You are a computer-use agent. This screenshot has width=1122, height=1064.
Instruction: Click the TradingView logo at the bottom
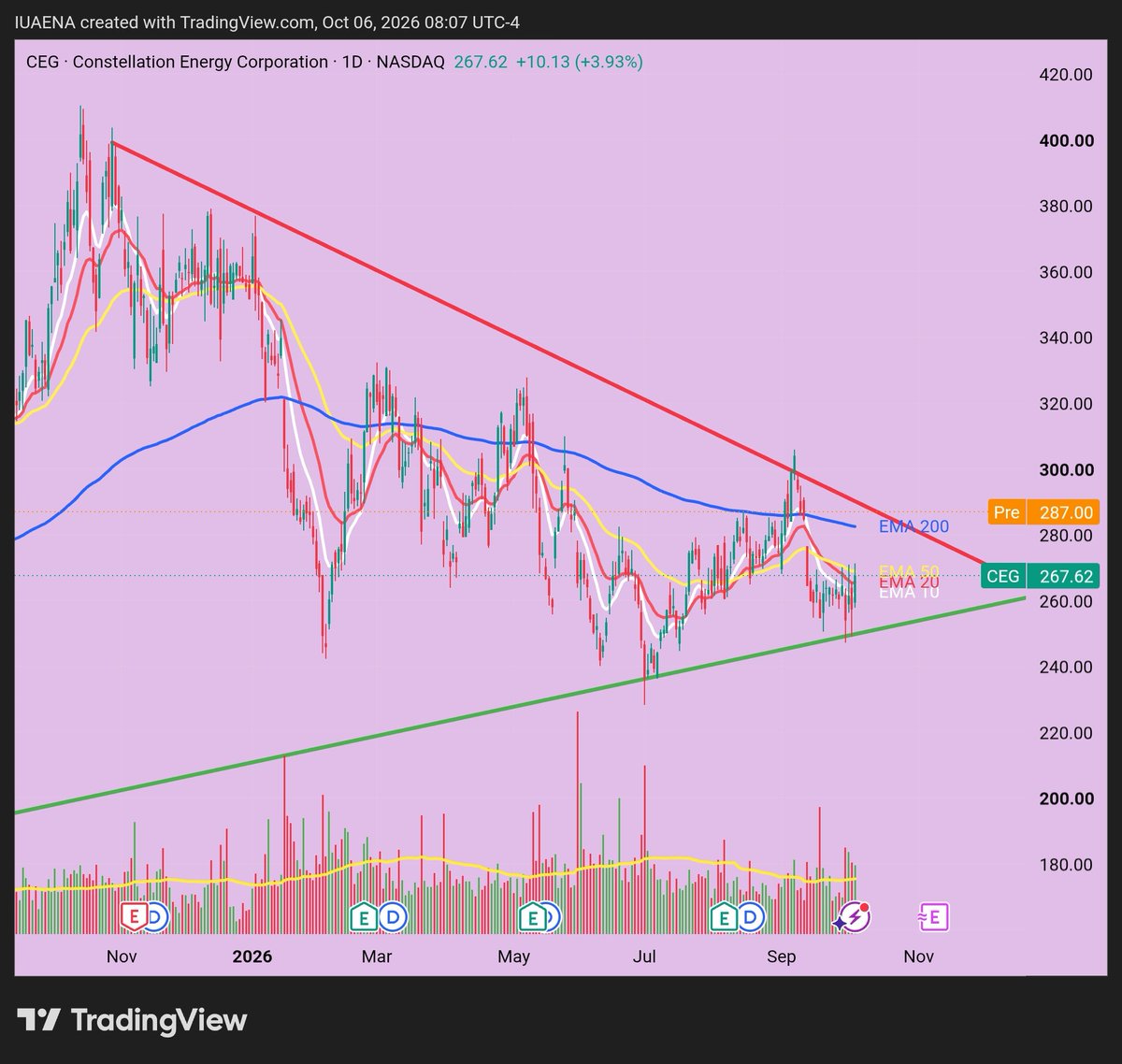click(131, 1018)
